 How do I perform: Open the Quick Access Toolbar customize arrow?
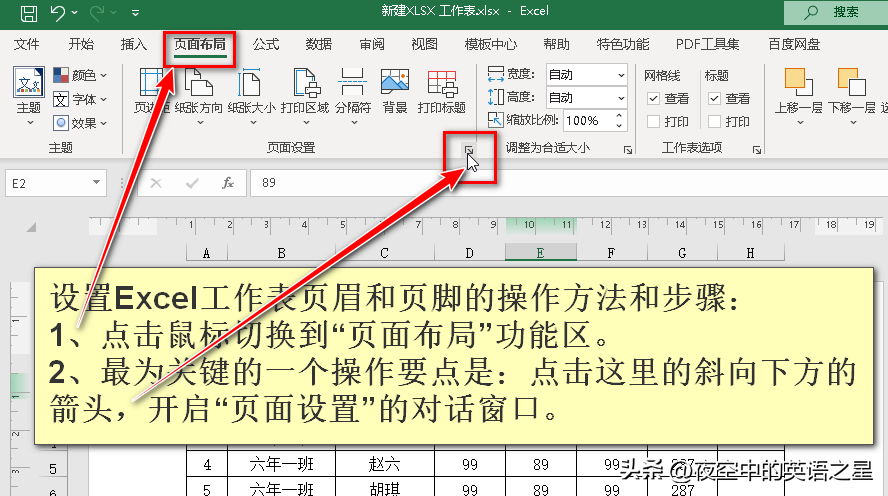click(x=135, y=12)
